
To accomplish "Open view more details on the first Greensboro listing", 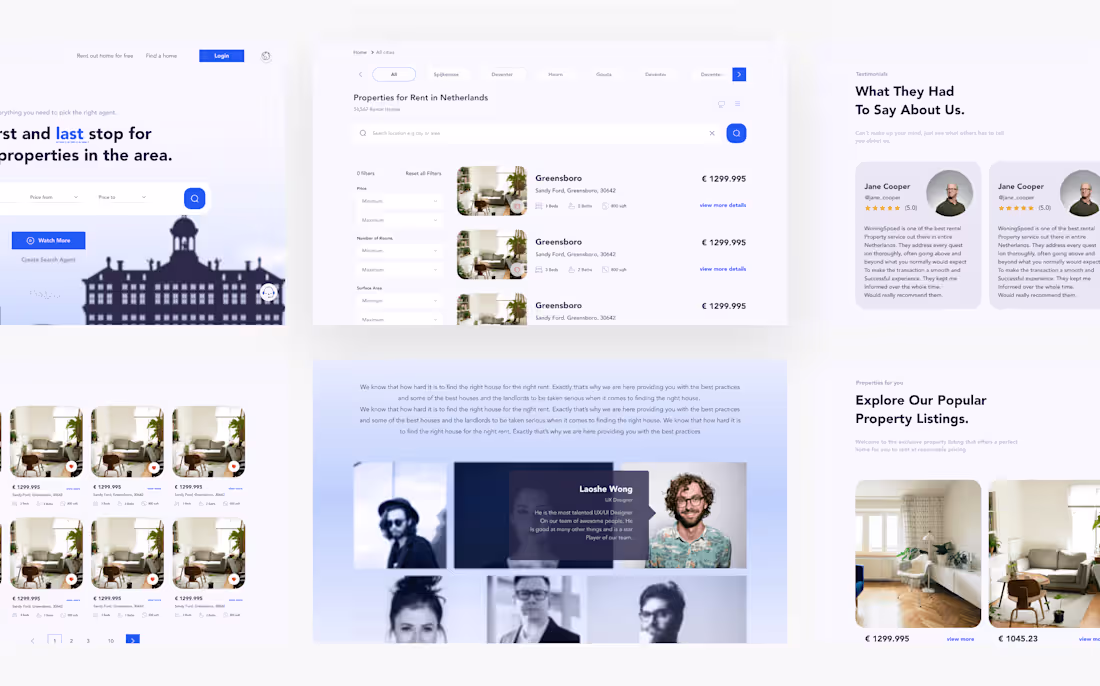I will pyautogui.click(x=723, y=205).
